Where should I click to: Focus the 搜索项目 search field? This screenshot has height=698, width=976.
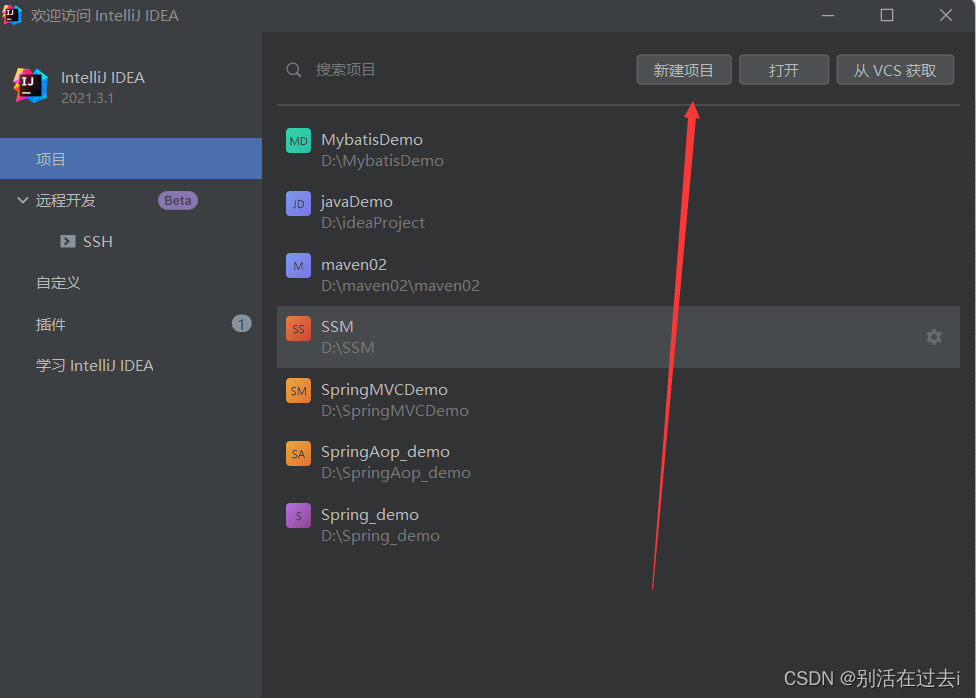[345, 70]
